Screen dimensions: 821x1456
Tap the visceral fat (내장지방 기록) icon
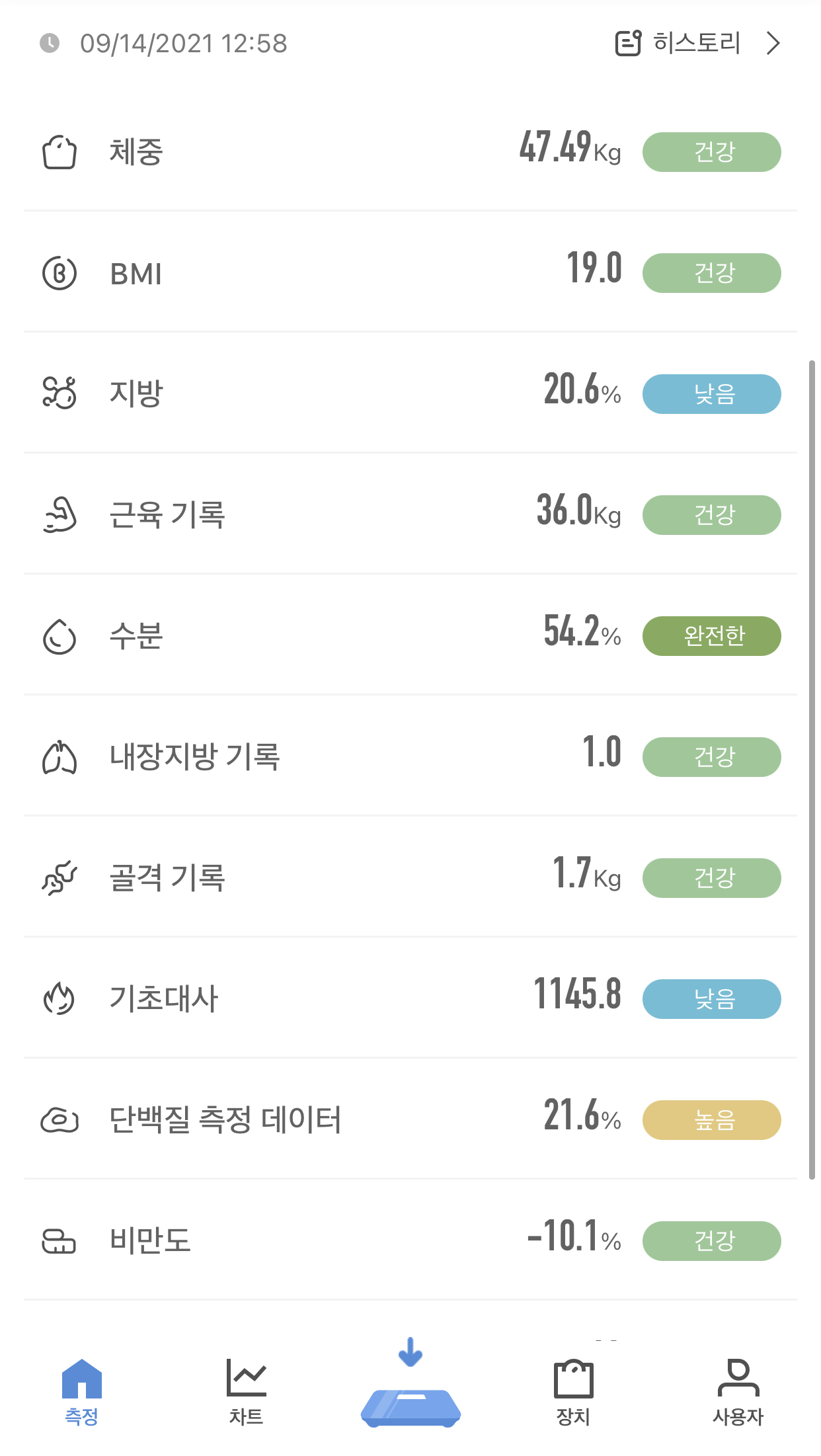pos(59,757)
